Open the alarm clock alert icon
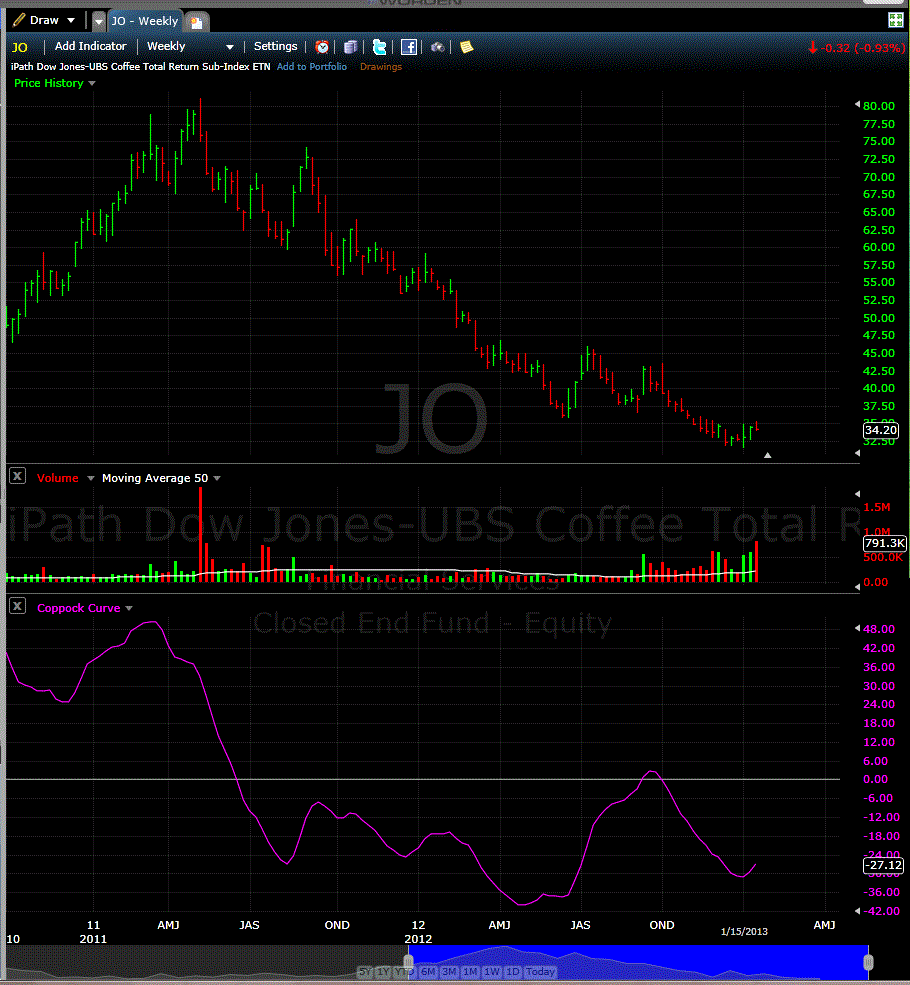The height and width of the screenshot is (985, 910). (x=322, y=47)
